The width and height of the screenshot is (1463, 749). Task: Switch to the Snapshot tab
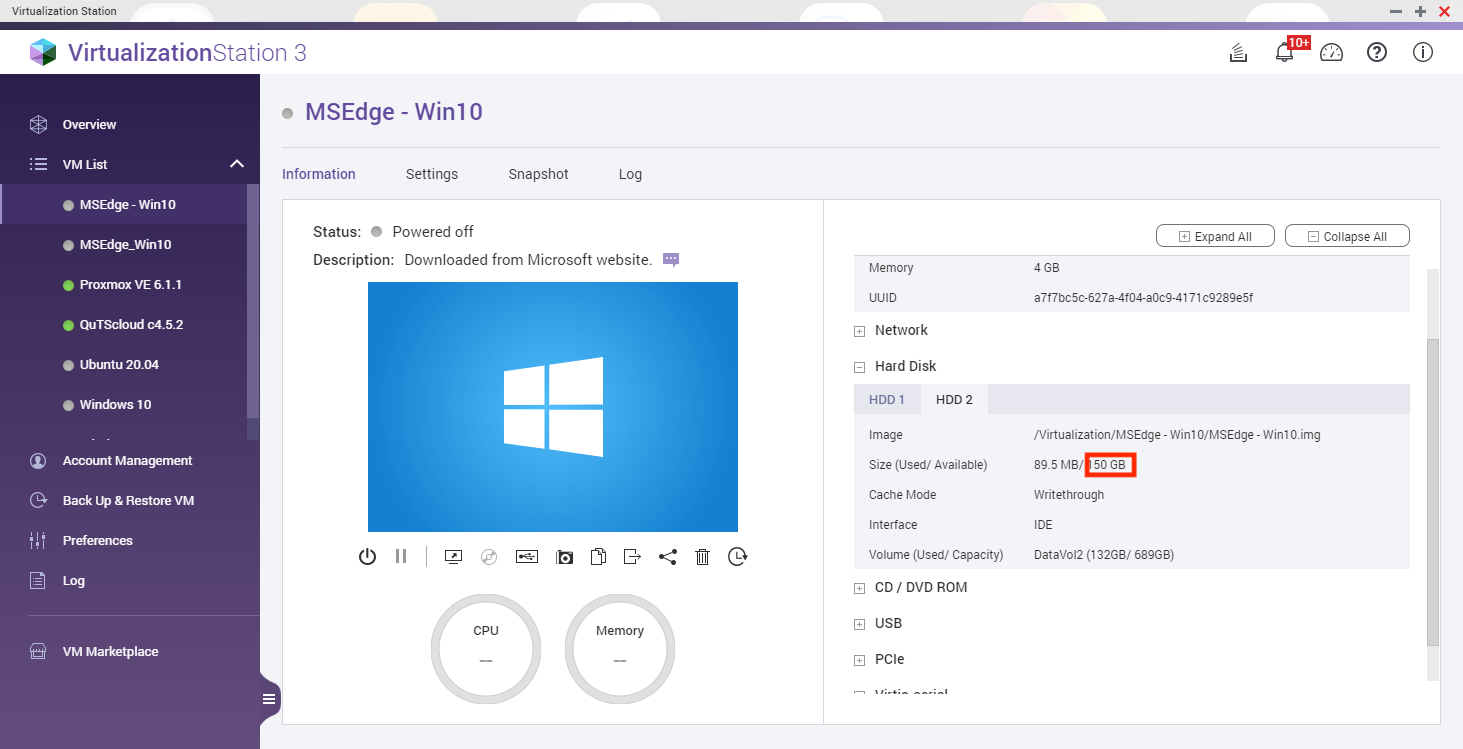(x=538, y=174)
